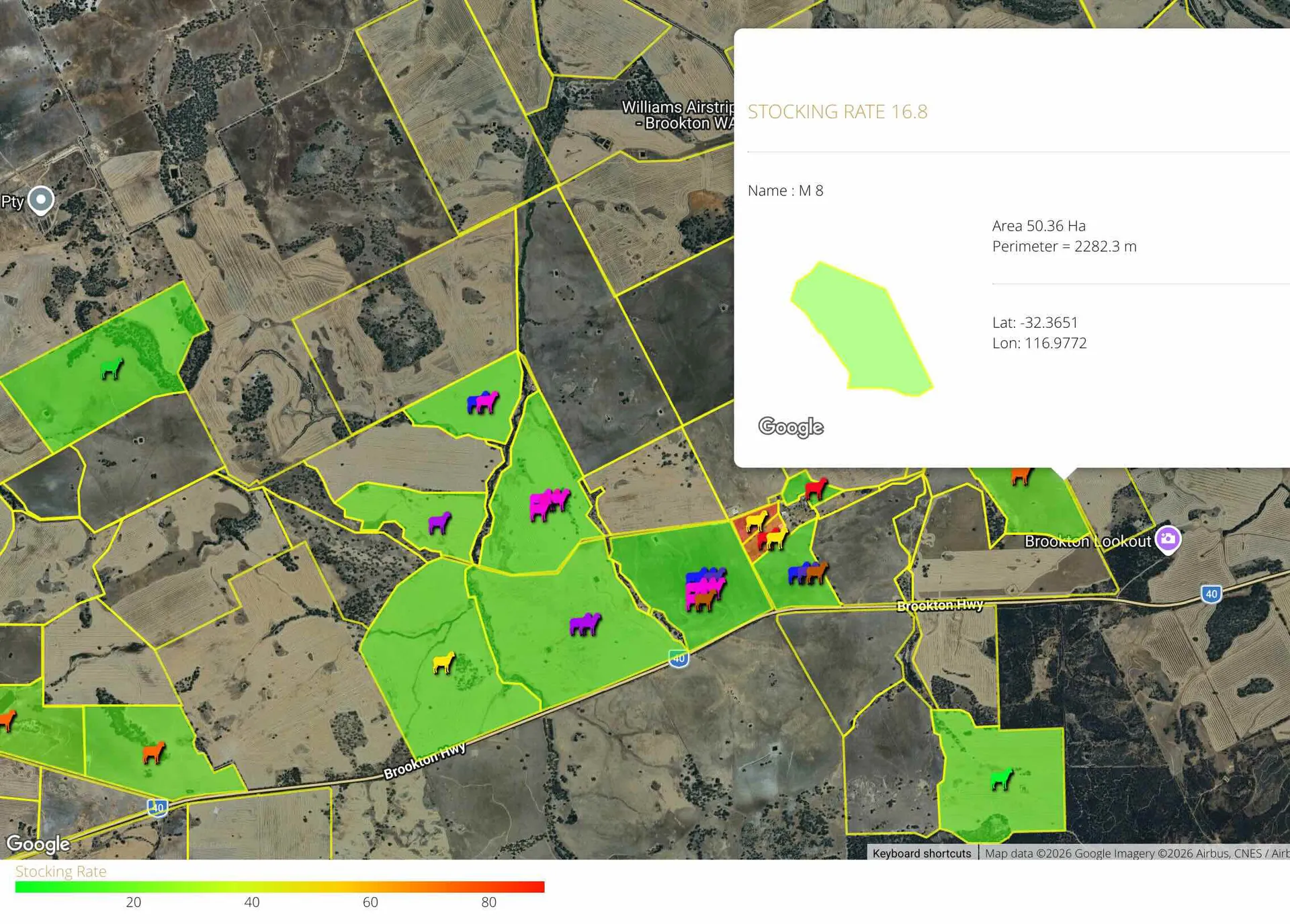
Task: Click the legend value 60
Action: (370, 902)
